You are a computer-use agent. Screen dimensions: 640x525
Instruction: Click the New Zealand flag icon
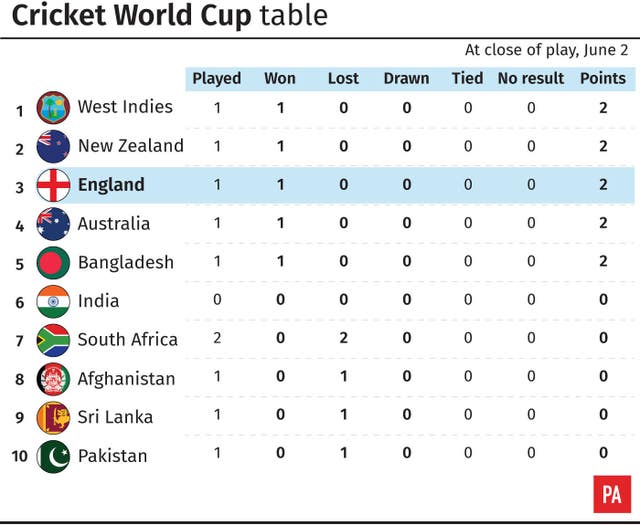click(x=53, y=146)
